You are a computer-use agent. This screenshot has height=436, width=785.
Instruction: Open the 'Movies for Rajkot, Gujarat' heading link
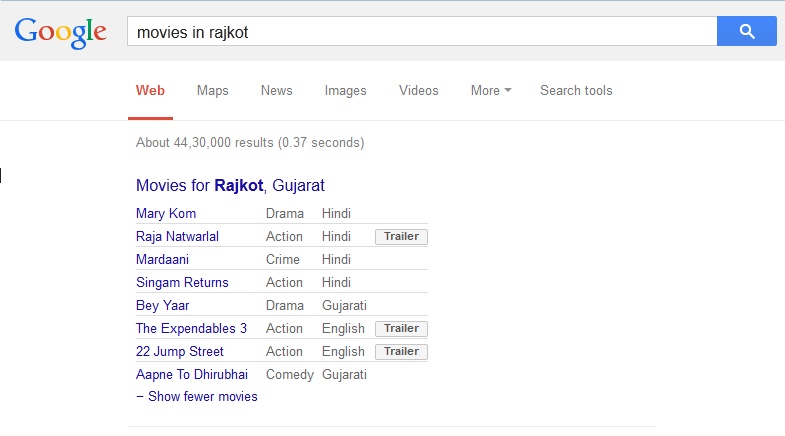click(x=230, y=186)
